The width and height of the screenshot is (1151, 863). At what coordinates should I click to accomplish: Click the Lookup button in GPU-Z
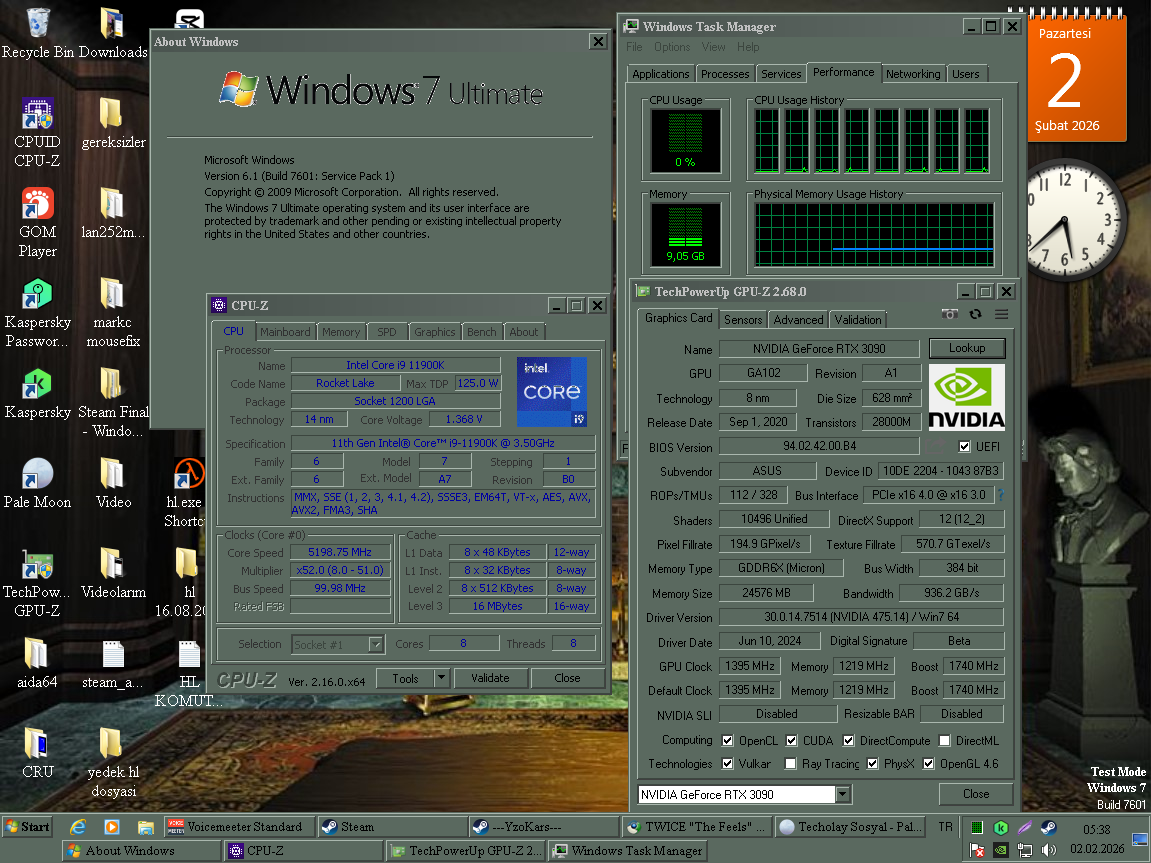coord(967,348)
